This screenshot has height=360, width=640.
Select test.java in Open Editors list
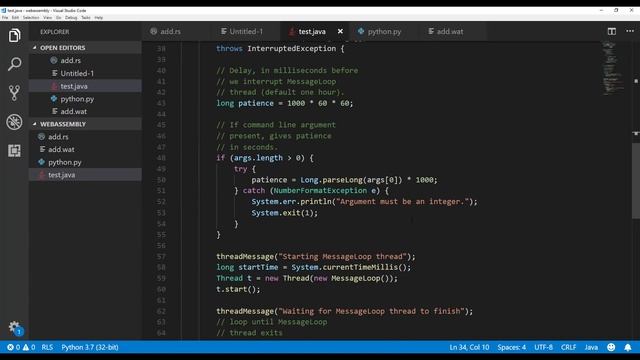85,86
